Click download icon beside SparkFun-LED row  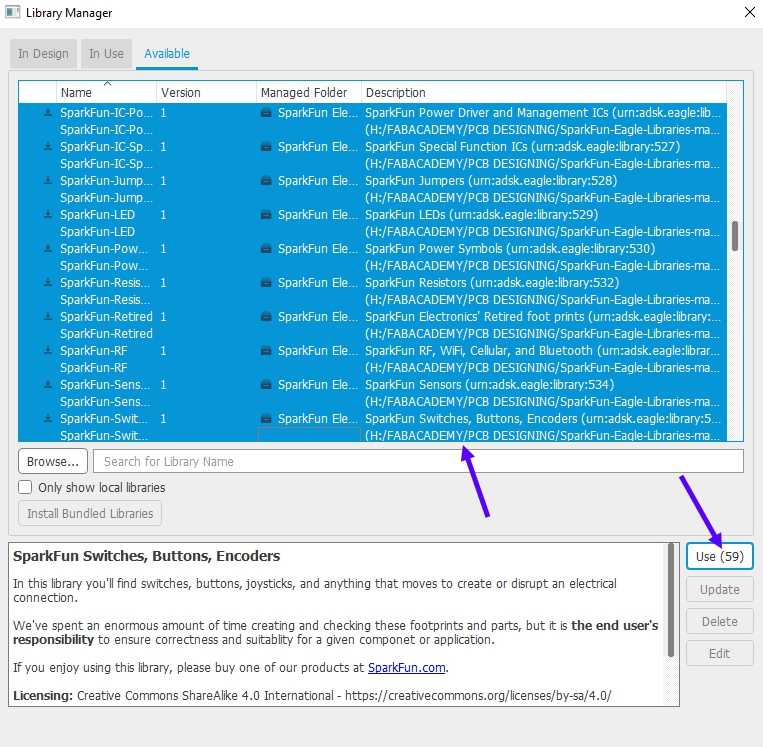click(x=48, y=215)
